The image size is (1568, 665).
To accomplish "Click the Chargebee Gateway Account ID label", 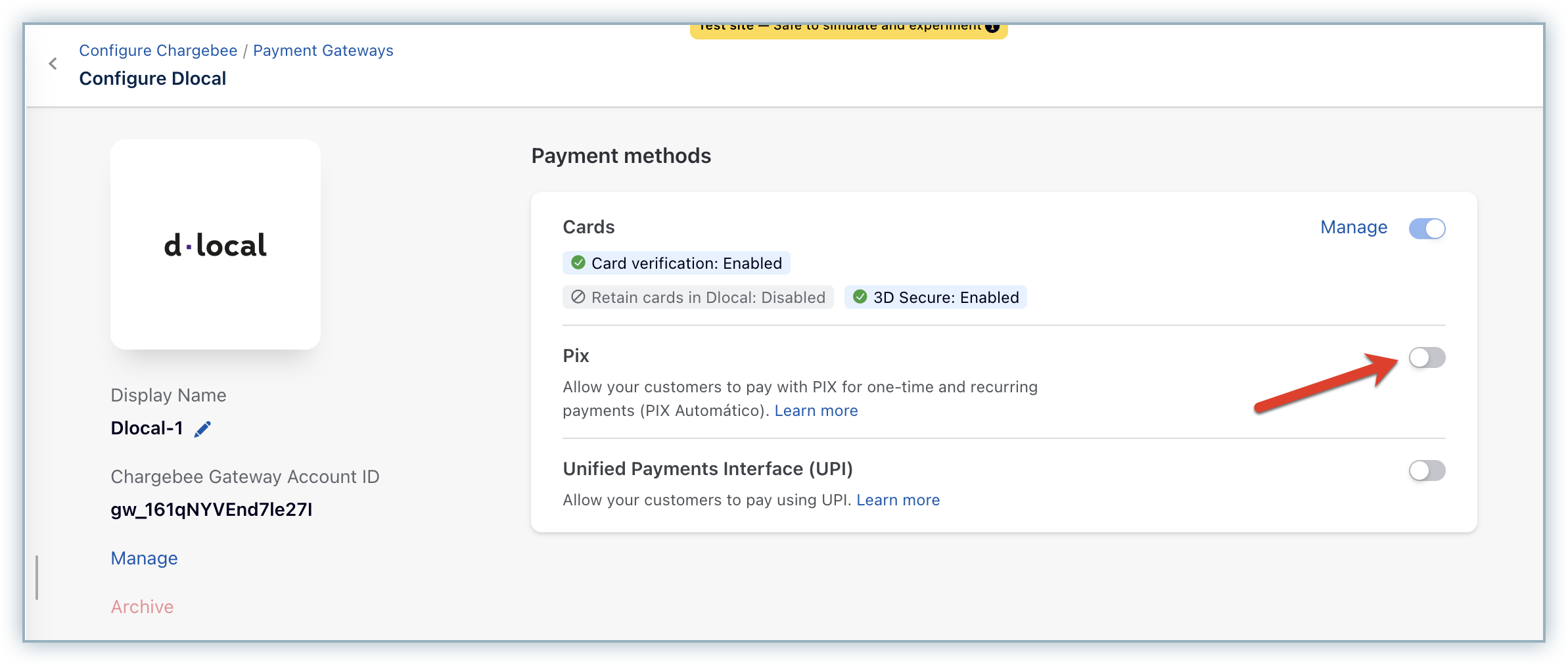I will (245, 477).
